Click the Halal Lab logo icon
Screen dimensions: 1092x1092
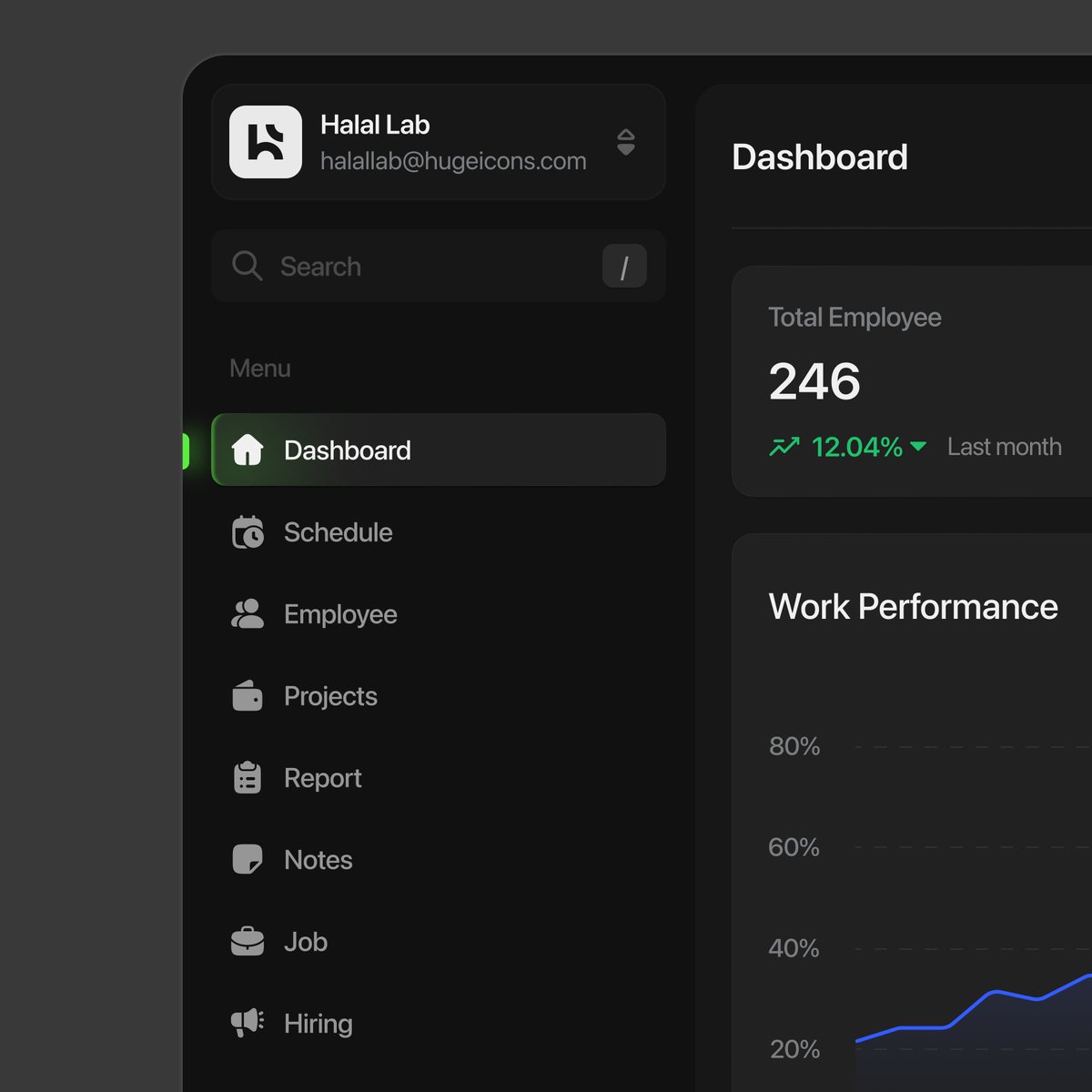(266, 142)
